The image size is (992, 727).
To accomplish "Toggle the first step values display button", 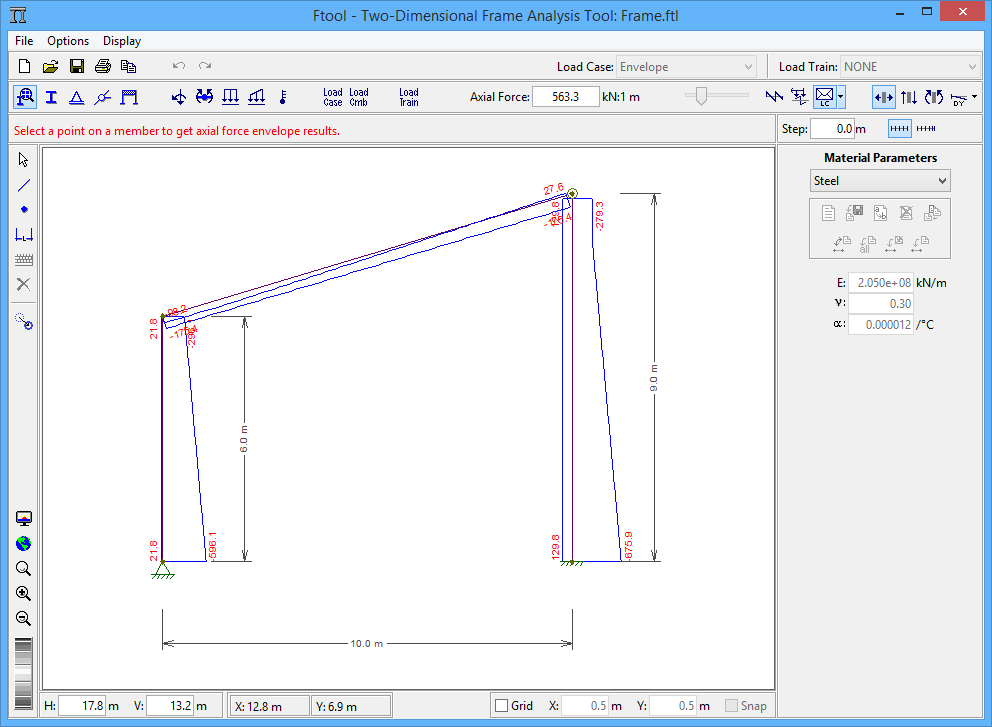I will pyautogui.click(x=900, y=129).
